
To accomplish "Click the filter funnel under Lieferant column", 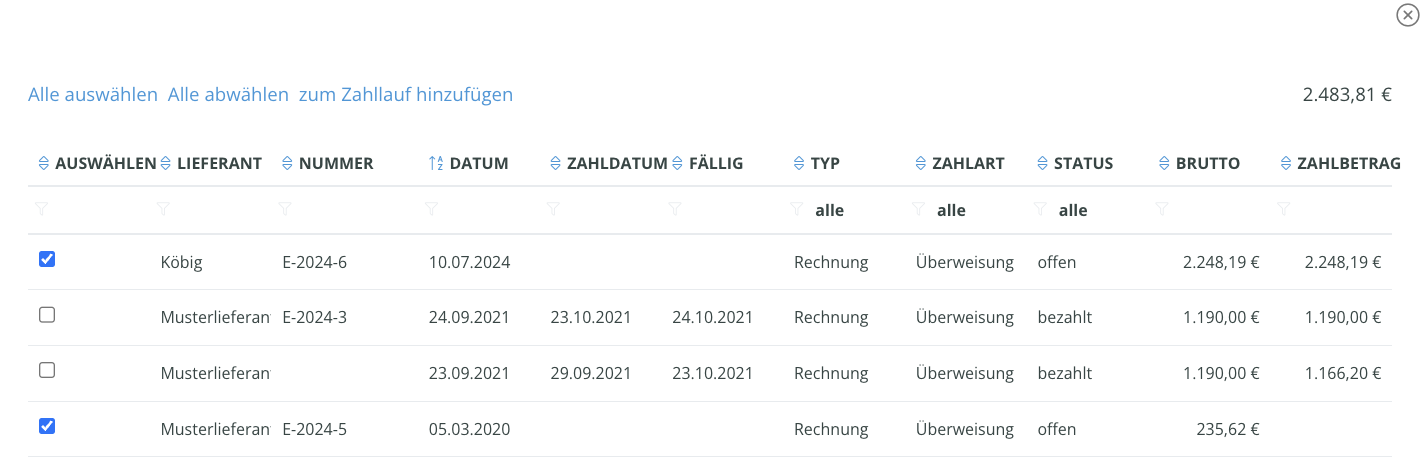I will click(x=163, y=210).
